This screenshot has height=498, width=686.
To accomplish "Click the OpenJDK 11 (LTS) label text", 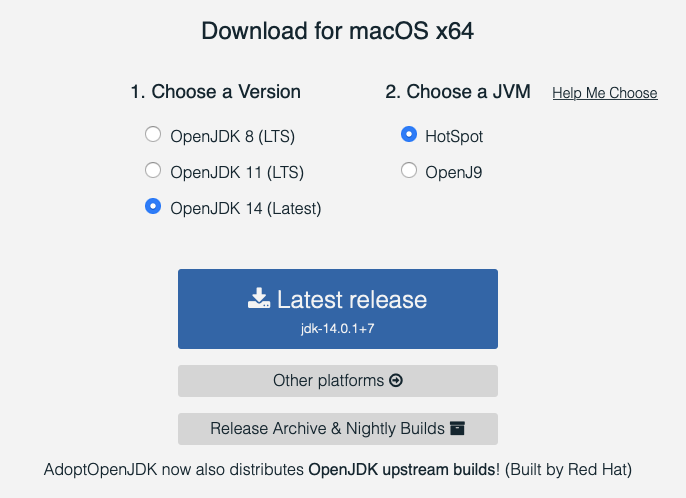I will (236, 172).
